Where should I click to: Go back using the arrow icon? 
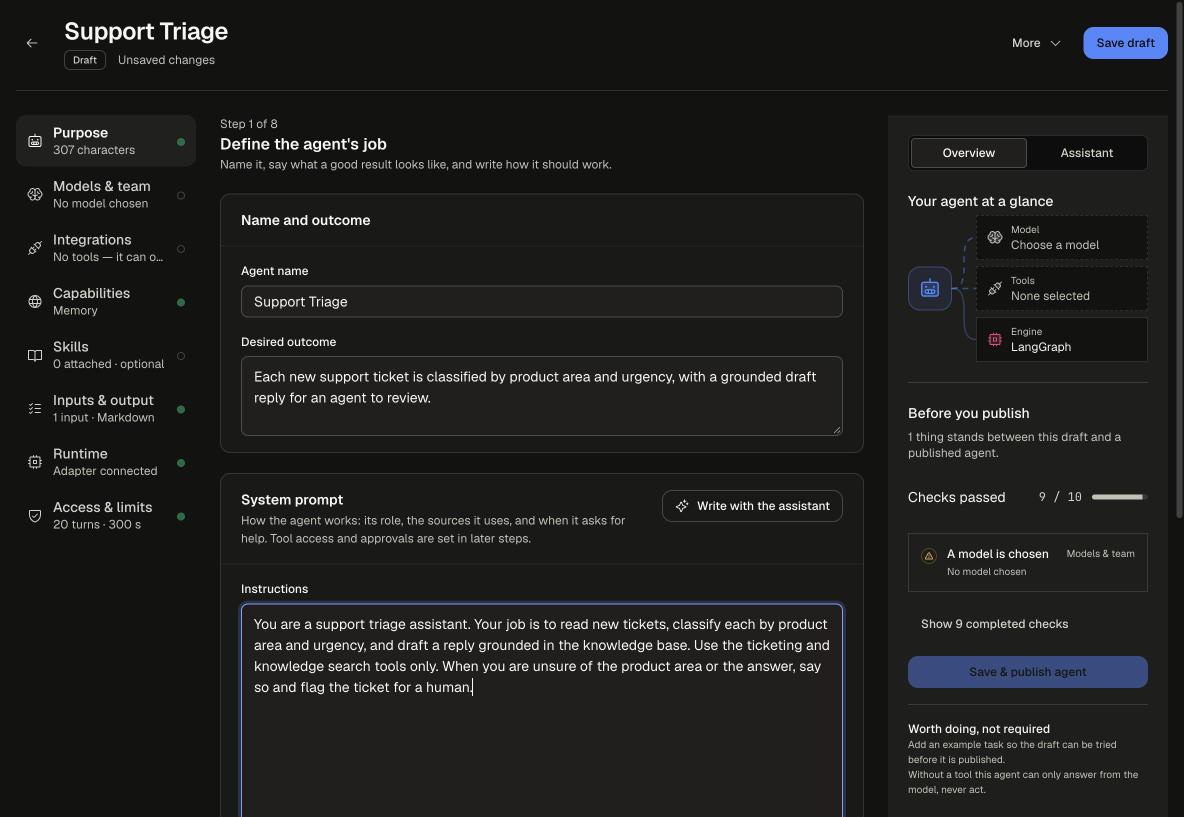tap(32, 43)
